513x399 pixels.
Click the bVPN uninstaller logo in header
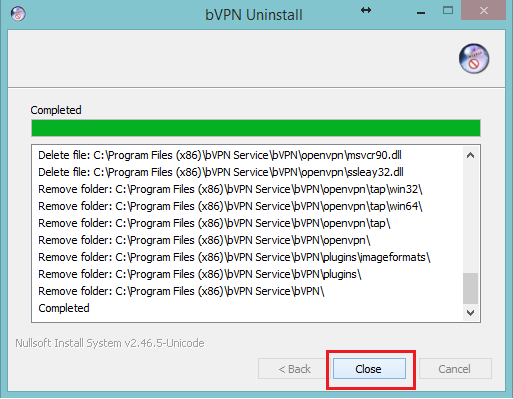(474, 58)
